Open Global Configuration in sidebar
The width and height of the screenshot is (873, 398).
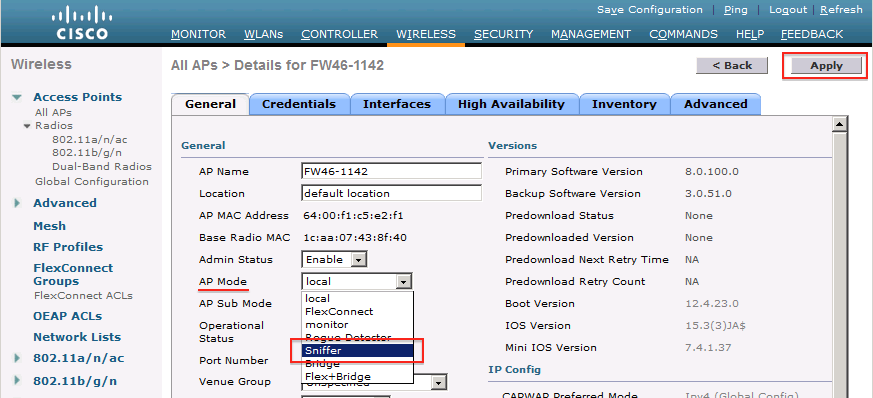point(92,181)
